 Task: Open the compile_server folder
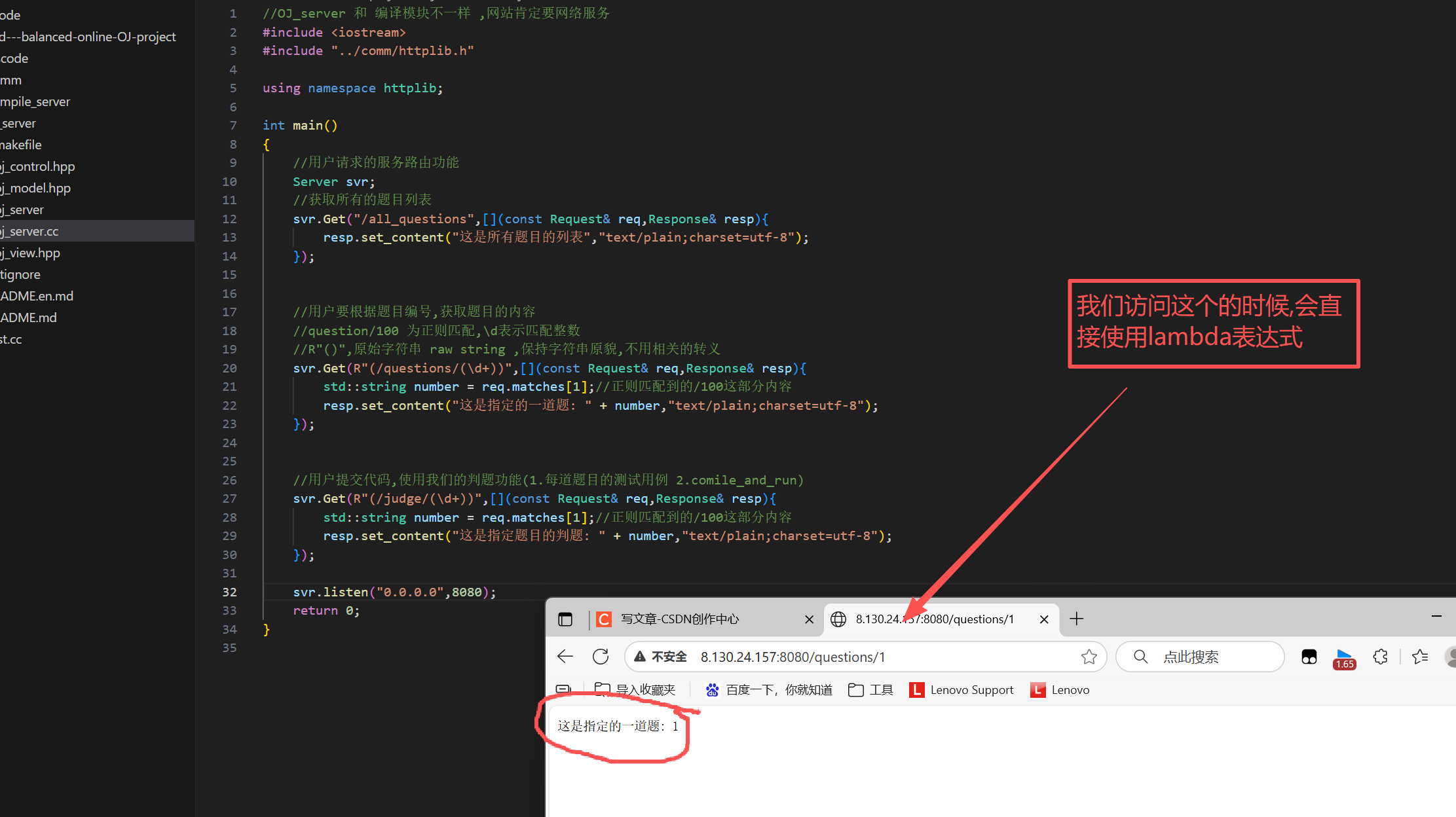[35, 101]
